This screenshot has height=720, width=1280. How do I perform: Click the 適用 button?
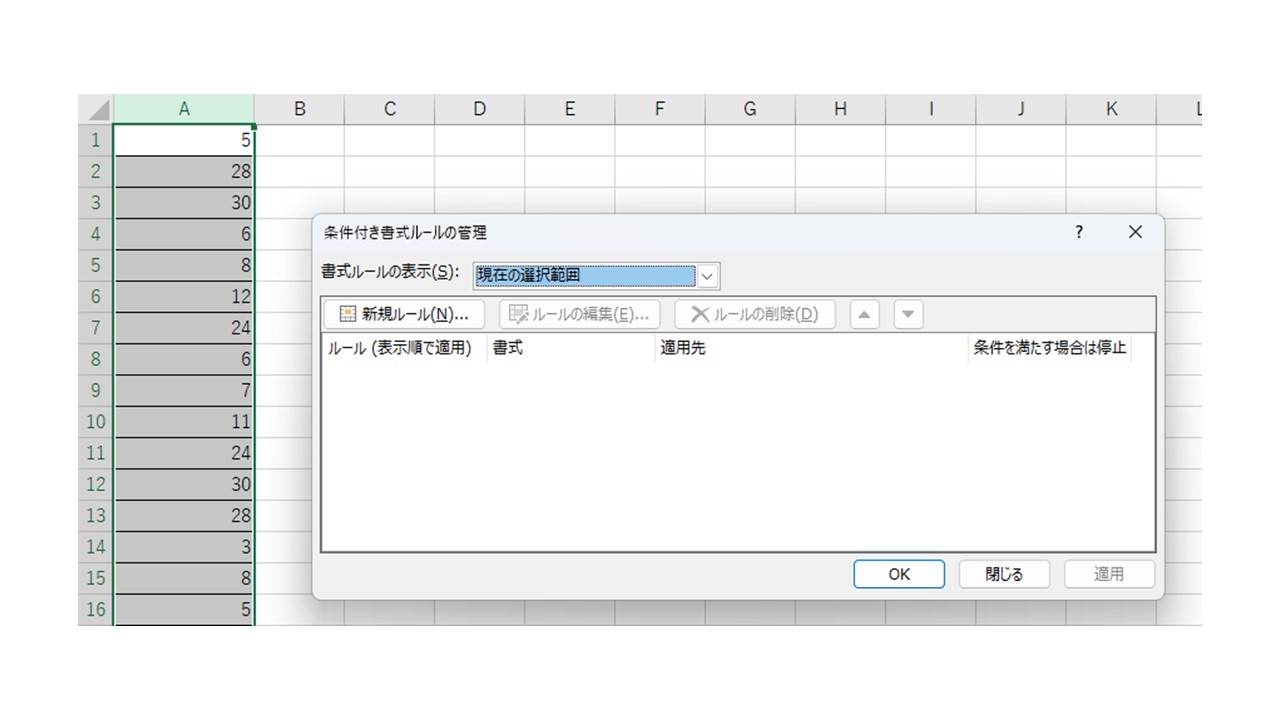[1109, 574]
